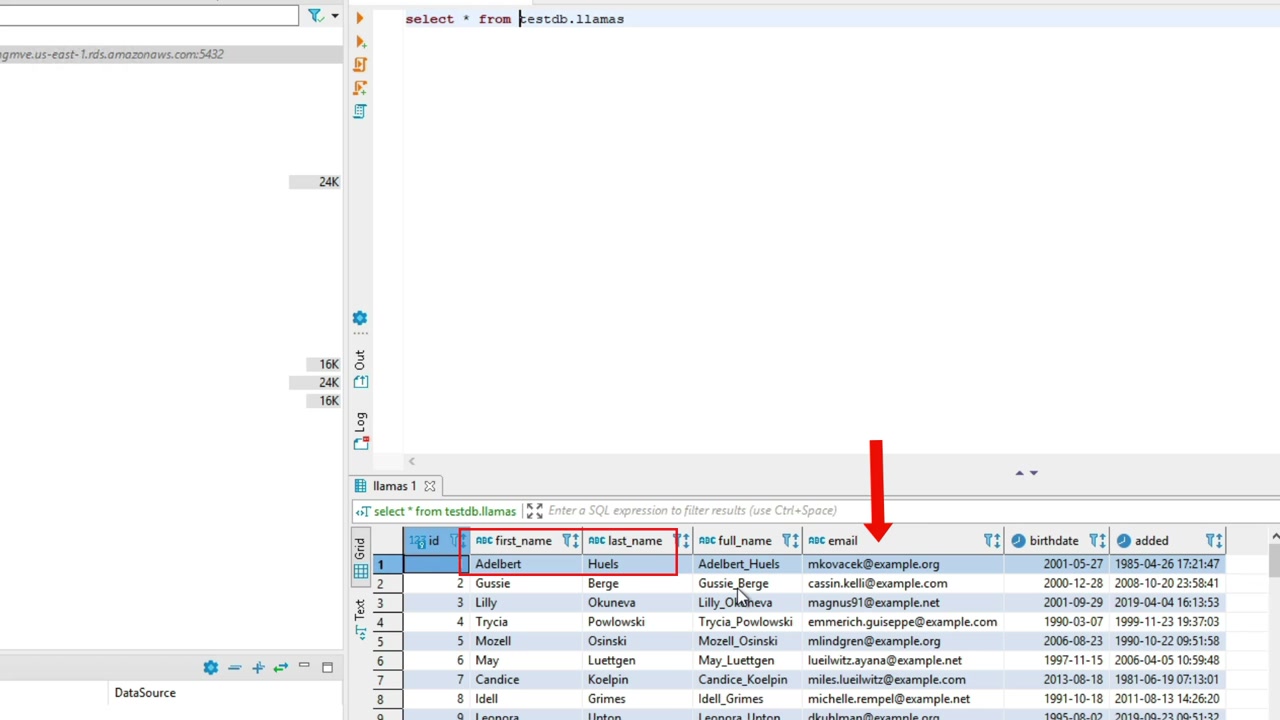
Task: Open the SQL editor settings gear
Action: 360,318
